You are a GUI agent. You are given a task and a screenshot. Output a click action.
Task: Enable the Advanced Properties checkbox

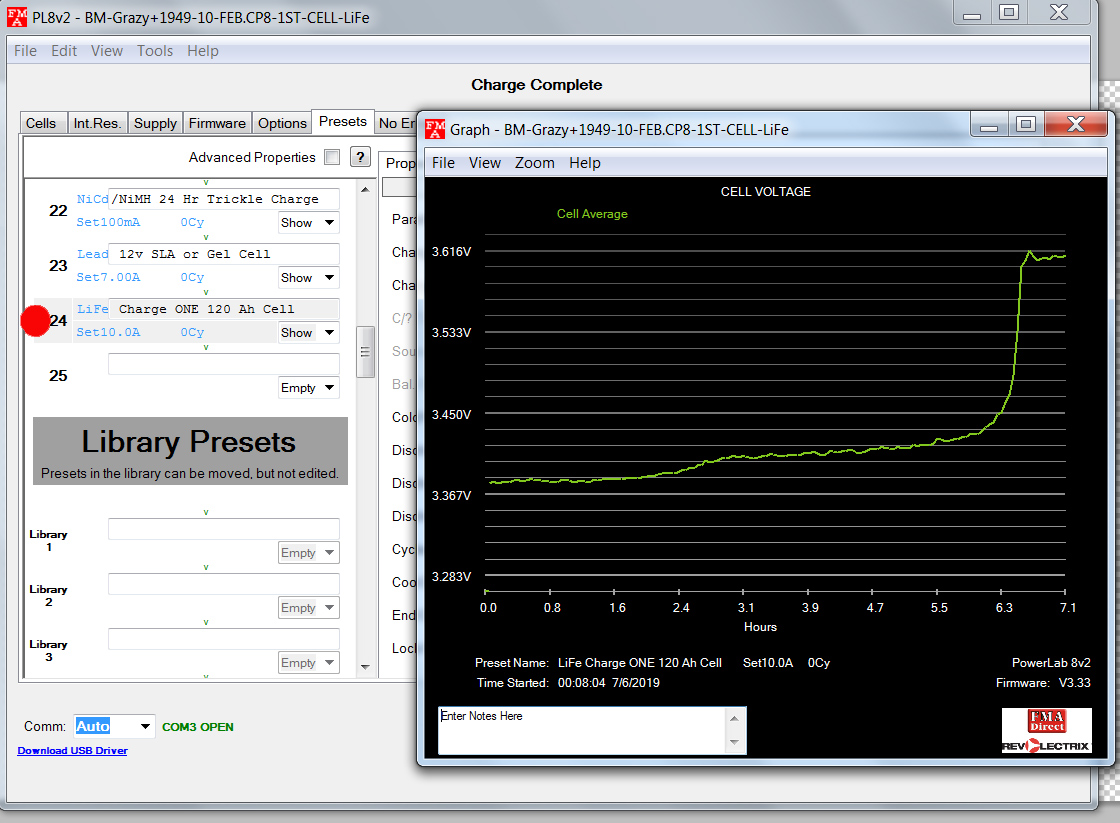[332, 157]
